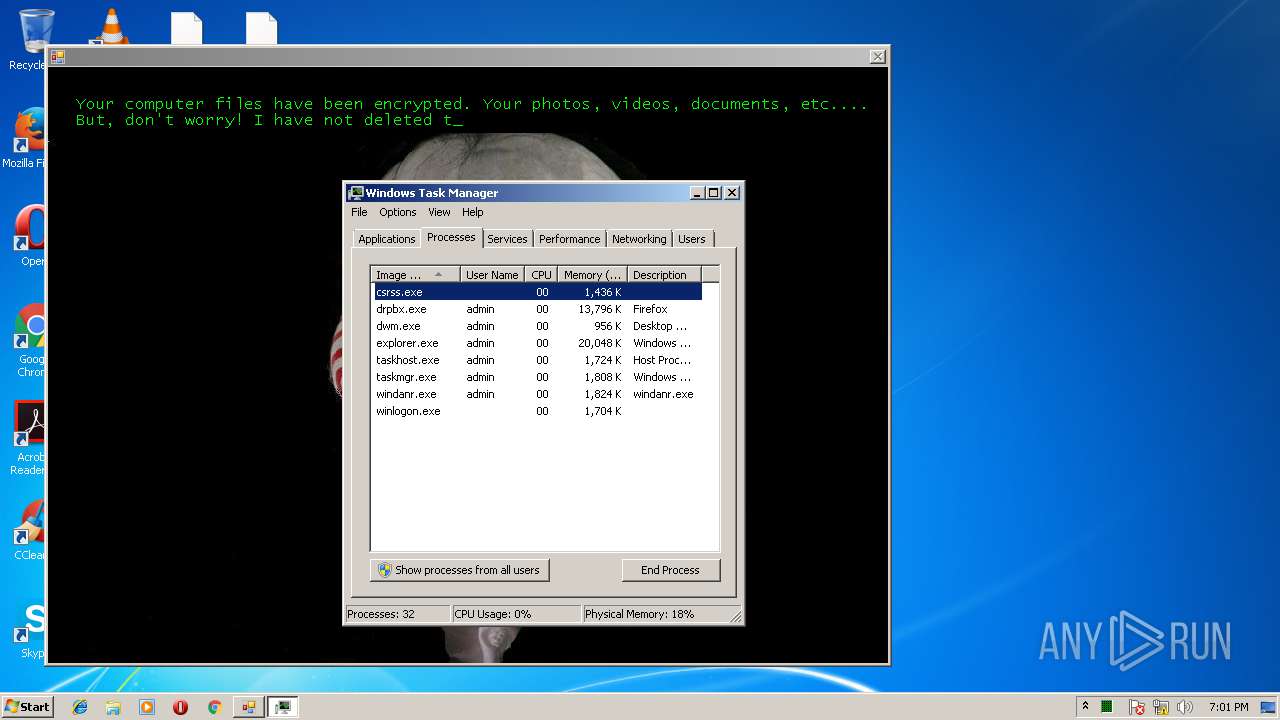Click Task Manager CPU tray icon

(1107, 707)
